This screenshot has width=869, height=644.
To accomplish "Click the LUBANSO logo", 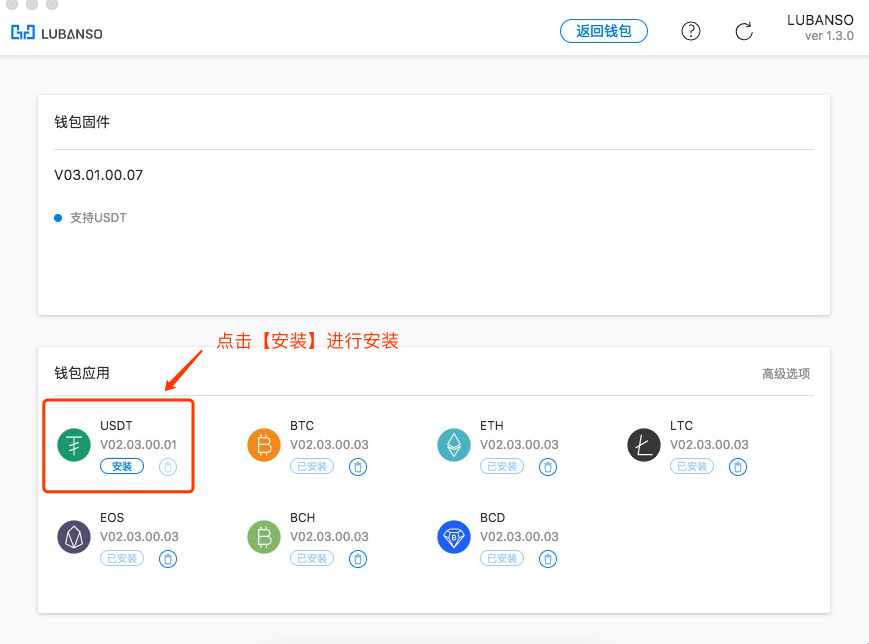I will 57,33.
